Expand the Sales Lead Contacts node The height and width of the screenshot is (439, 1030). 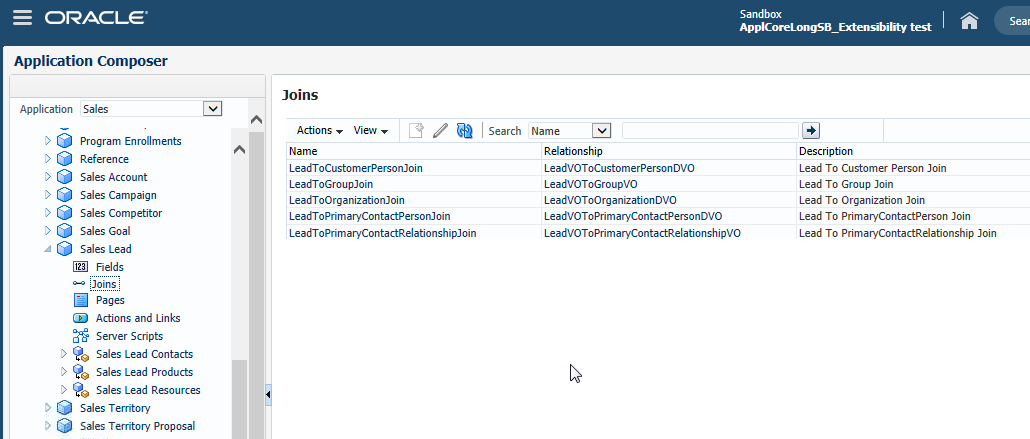pos(64,354)
